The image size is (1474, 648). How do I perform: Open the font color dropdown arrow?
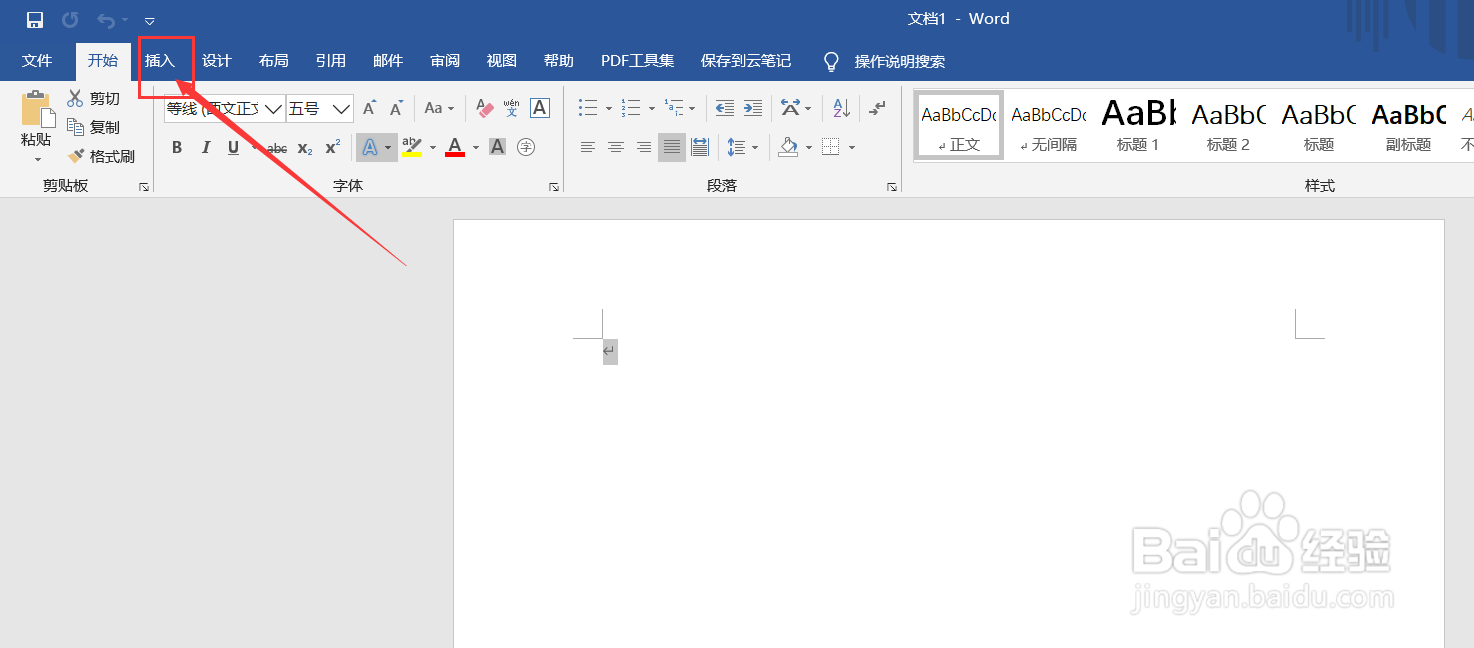pos(476,148)
